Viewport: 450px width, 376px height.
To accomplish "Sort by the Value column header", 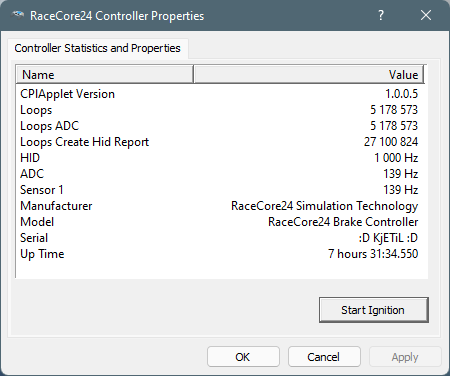I will click(308, 74).
